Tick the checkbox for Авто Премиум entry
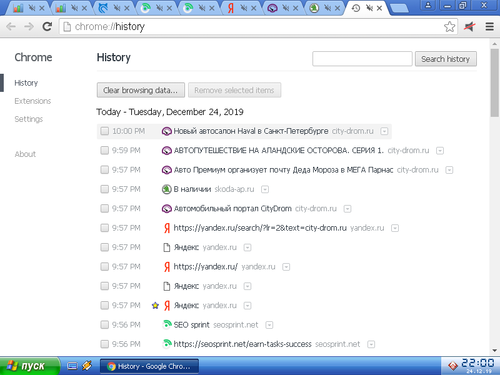Screen dimensions: 500x375 [105, 170]
